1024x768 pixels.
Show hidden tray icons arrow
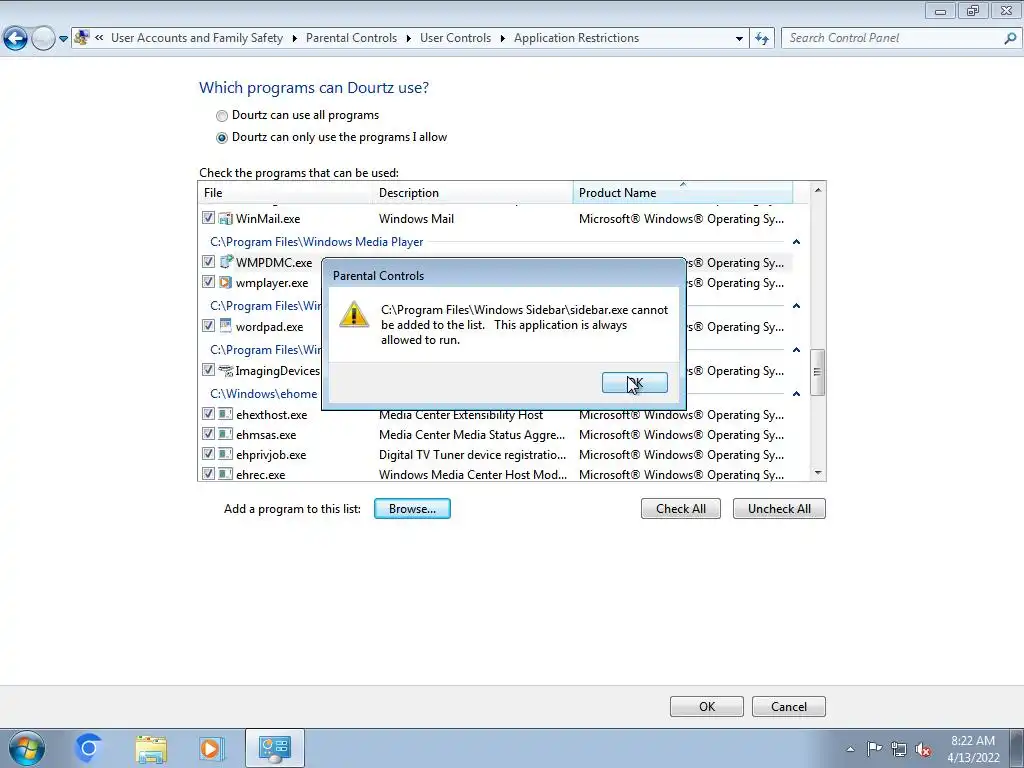click(x=850, y=749)
